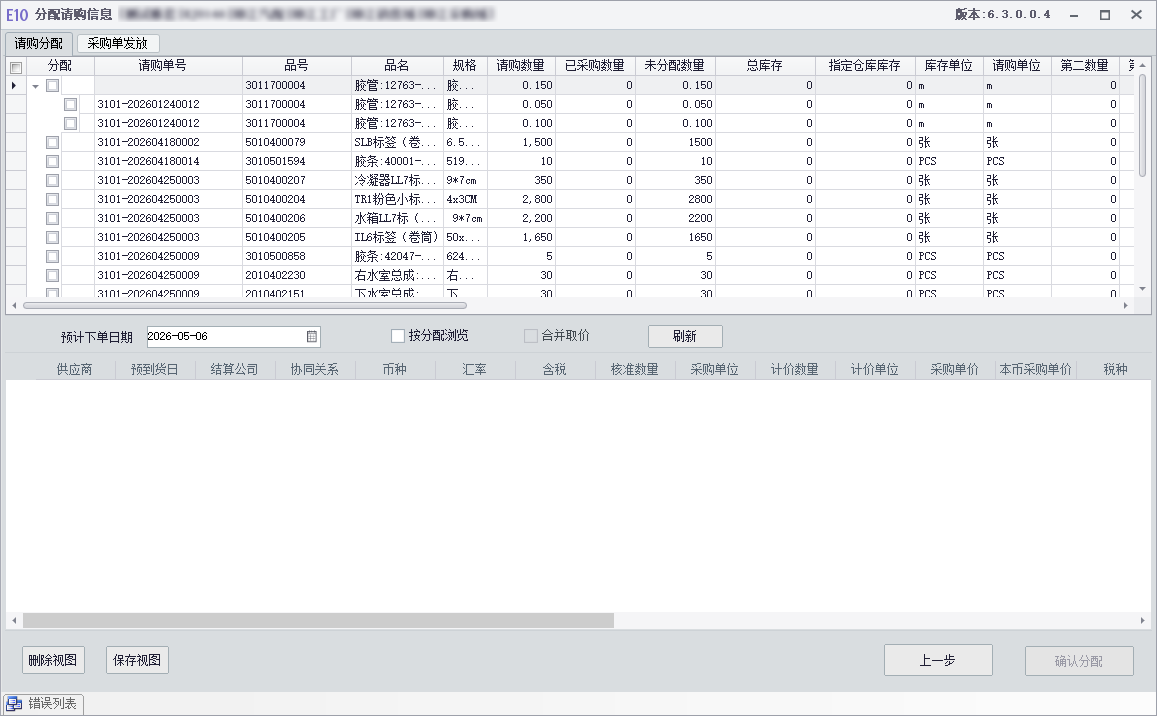1157x716 pixels.
Task: Click the upper grid scroll-up arrow
Action: click(x=1143, y=66)
